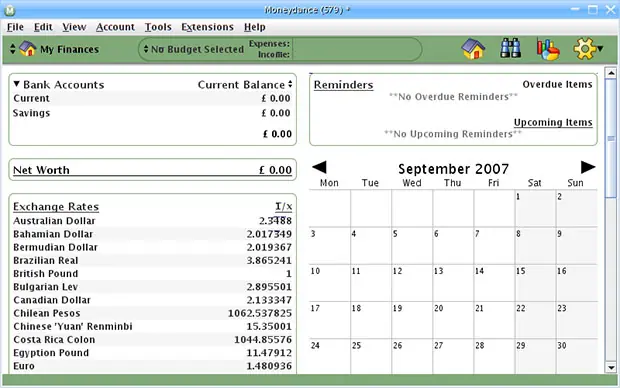This screenshot has width=620, height=388.
Task: Open the Reminders link
Action: pyautogui.click(x=343, y=85)
